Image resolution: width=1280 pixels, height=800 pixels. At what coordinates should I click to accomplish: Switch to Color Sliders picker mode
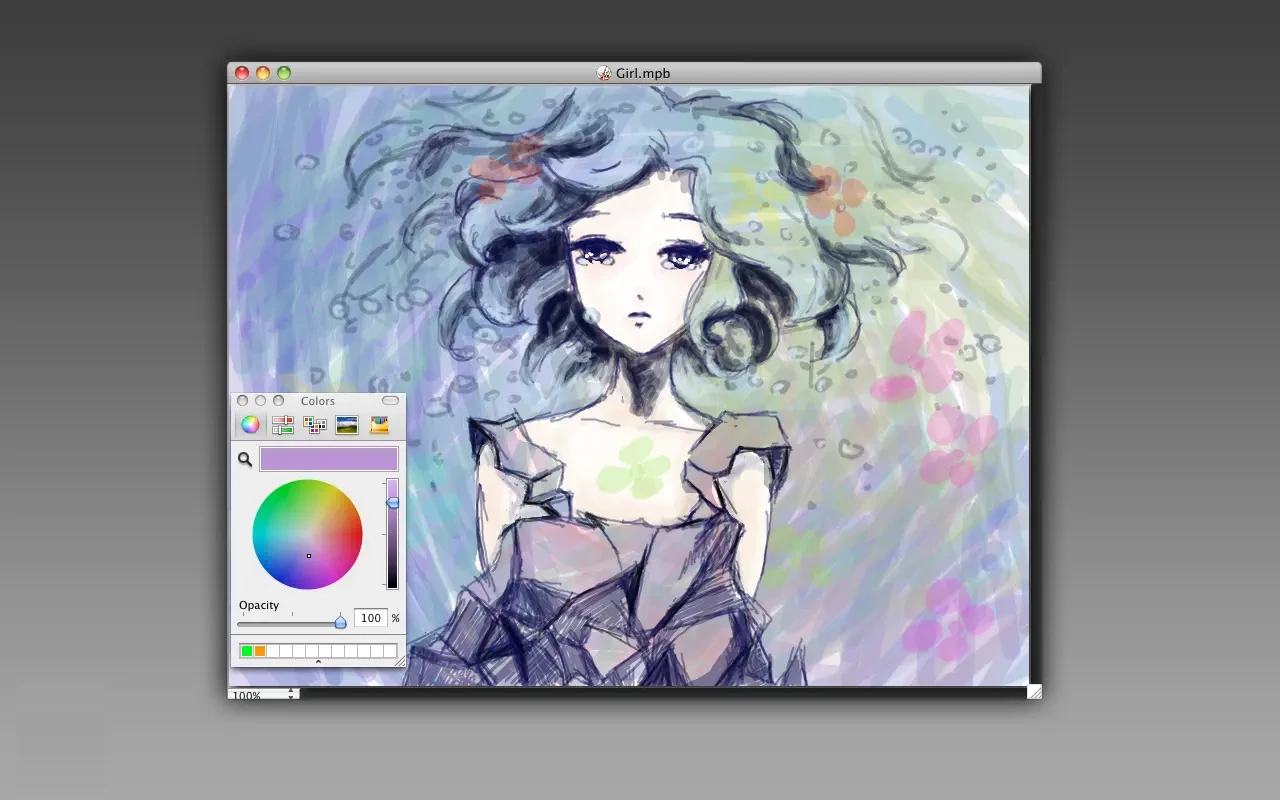coord(283,425)
